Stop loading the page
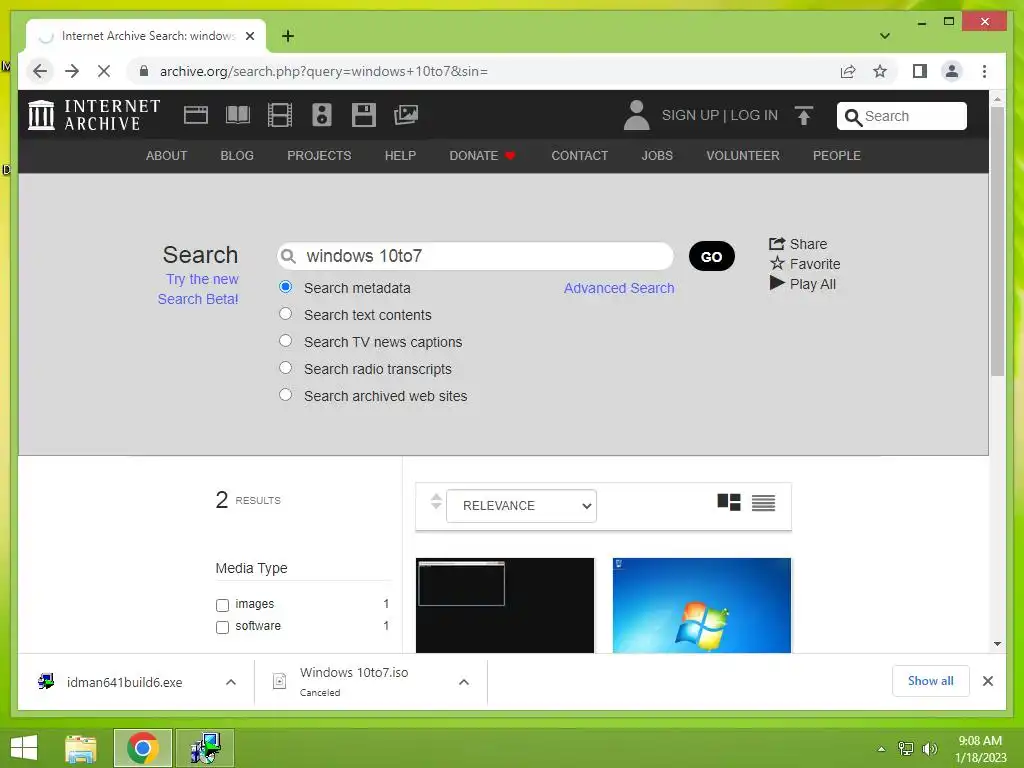 tap(104, 71)
